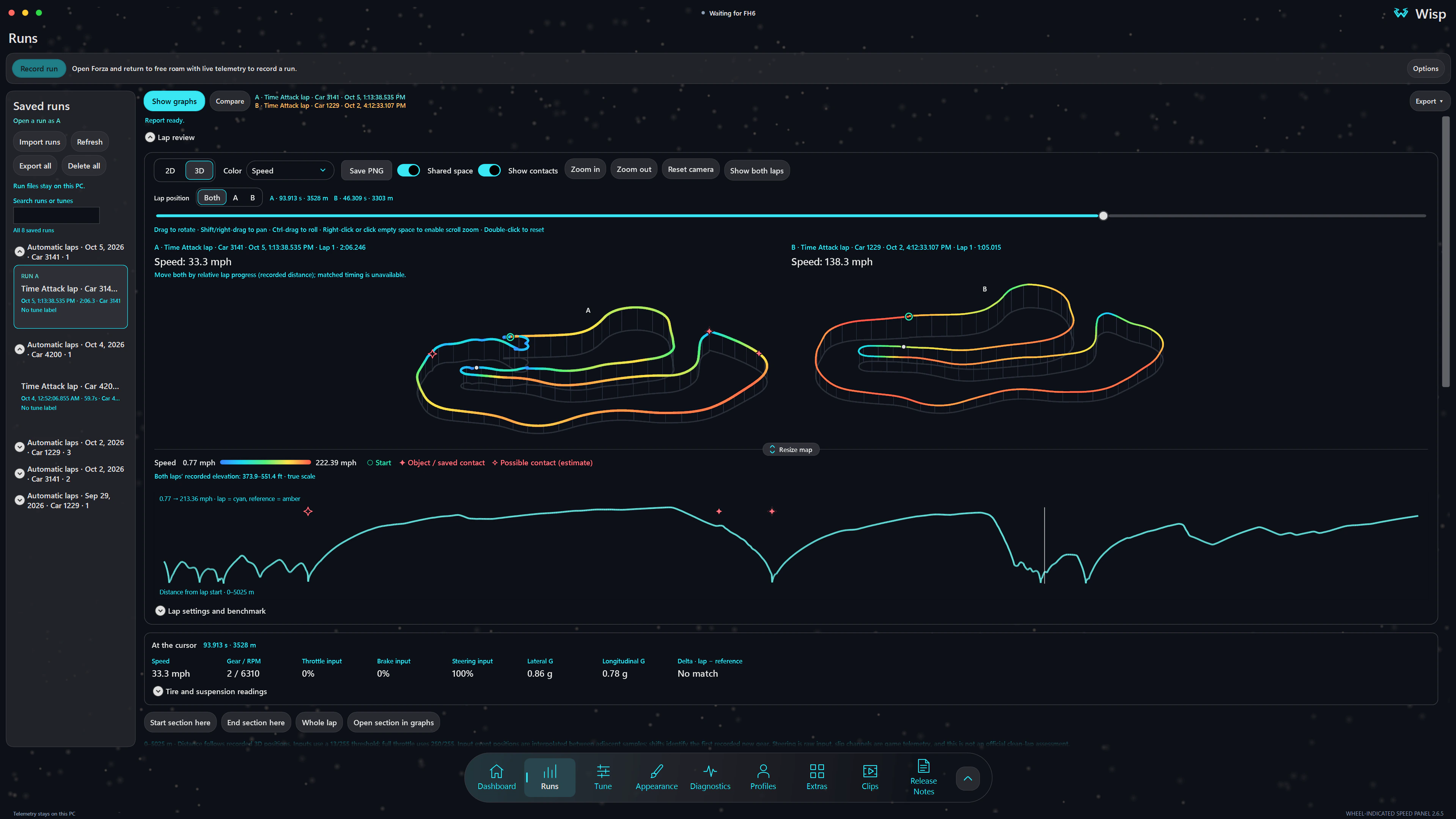This screenshot has width=1456, height=819.
Task: Open the Color Speed dropdown
Action: pyautogui.click(x=289, y=170)
